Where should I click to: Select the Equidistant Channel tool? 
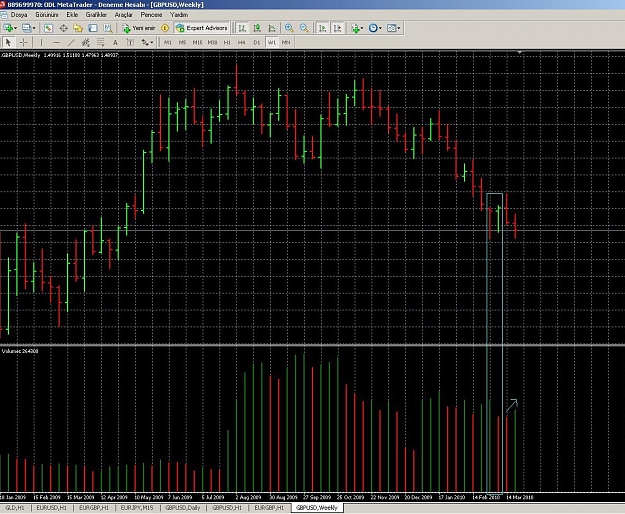(86, 42)
